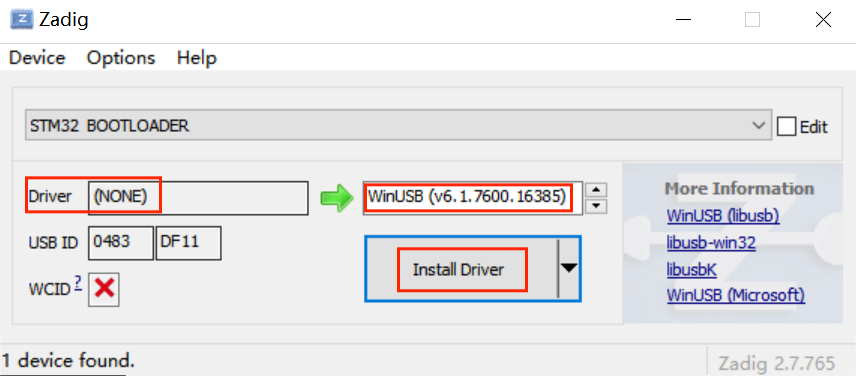Click the green arrow icon

point(337,198)
